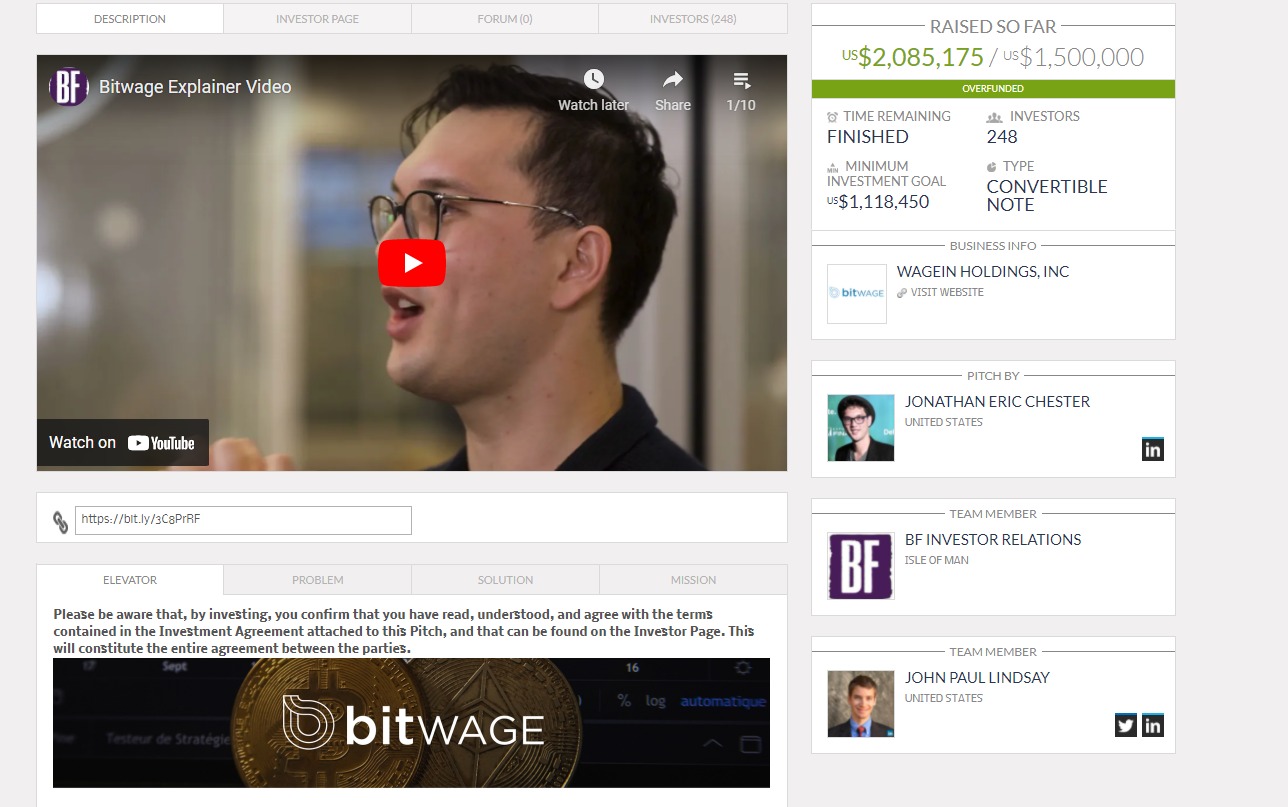Click the Wagein Holdings, Inc link
Screen dimensions: 1288x807
[982, 271]
